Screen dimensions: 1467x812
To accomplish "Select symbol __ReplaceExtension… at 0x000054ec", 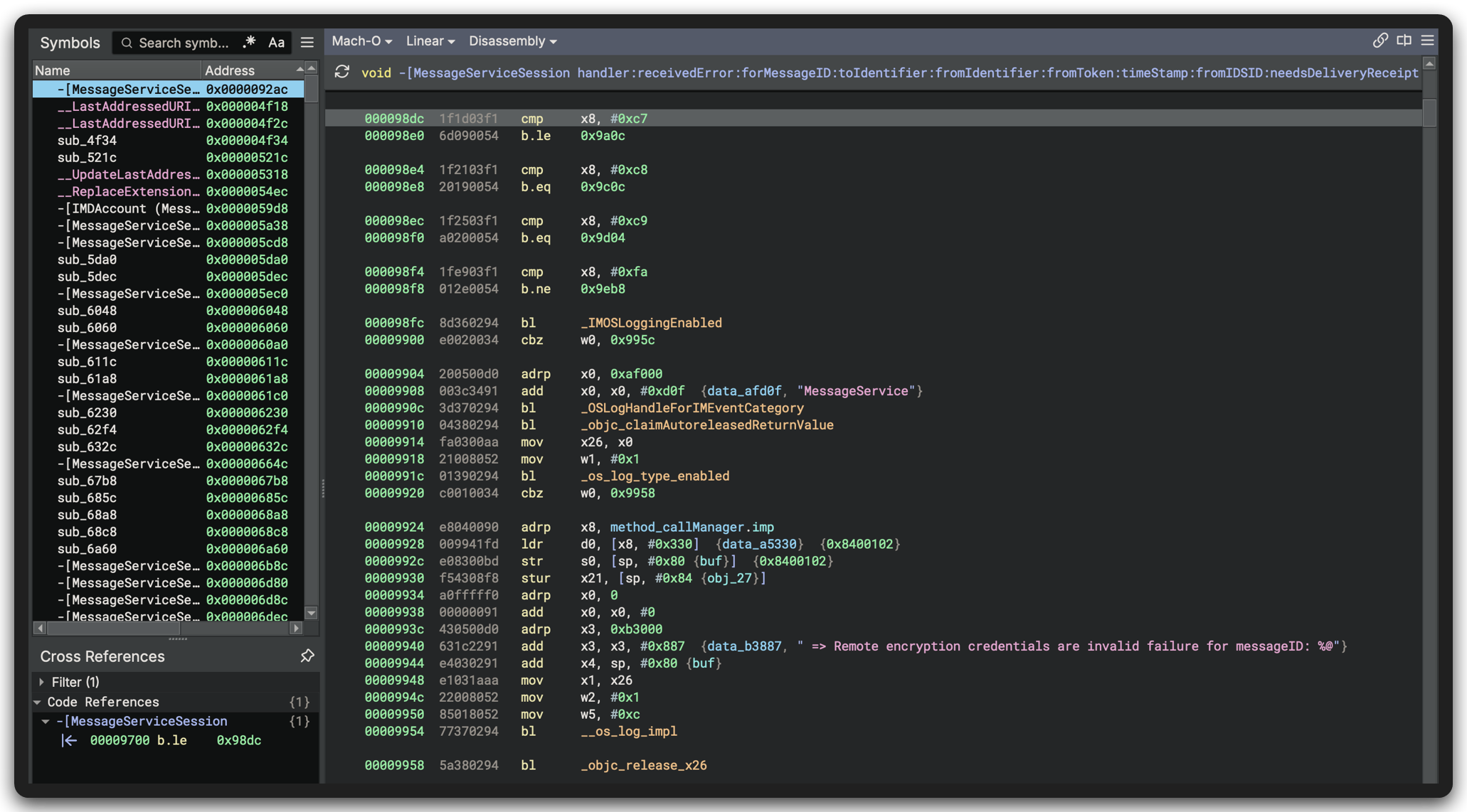I will click(168, 191).
